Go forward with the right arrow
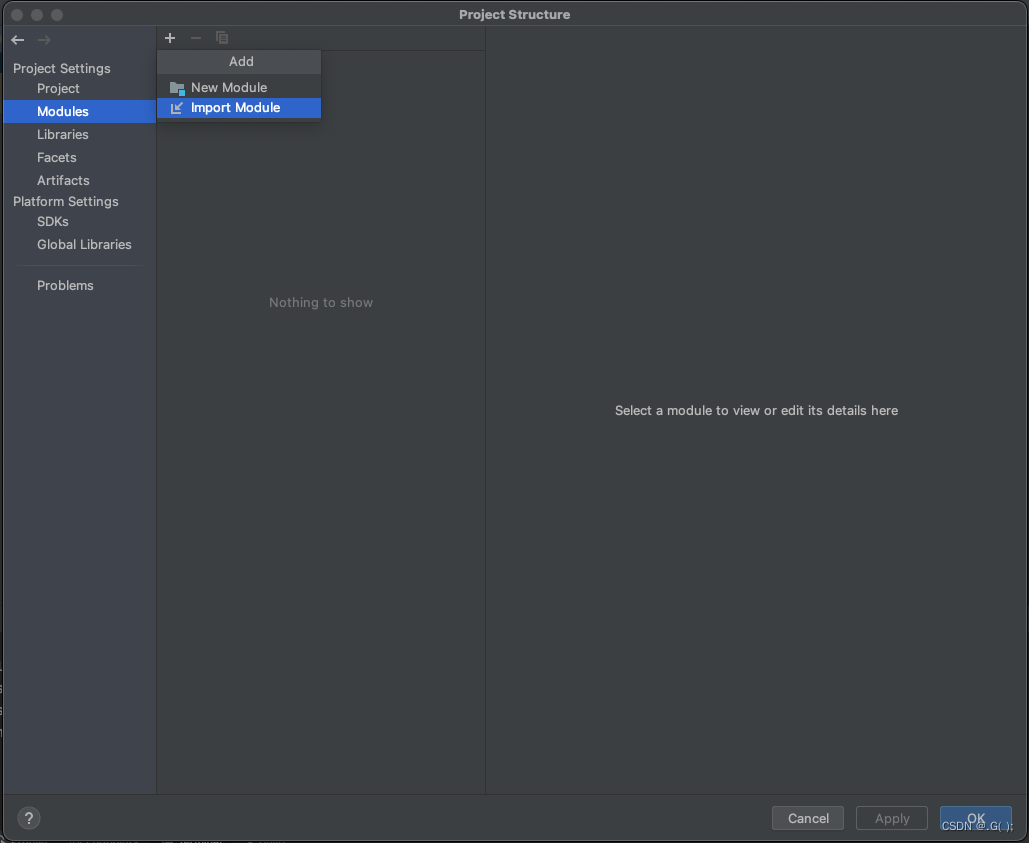This screenshot has height=843, width=1029. [x=44, y=40]
